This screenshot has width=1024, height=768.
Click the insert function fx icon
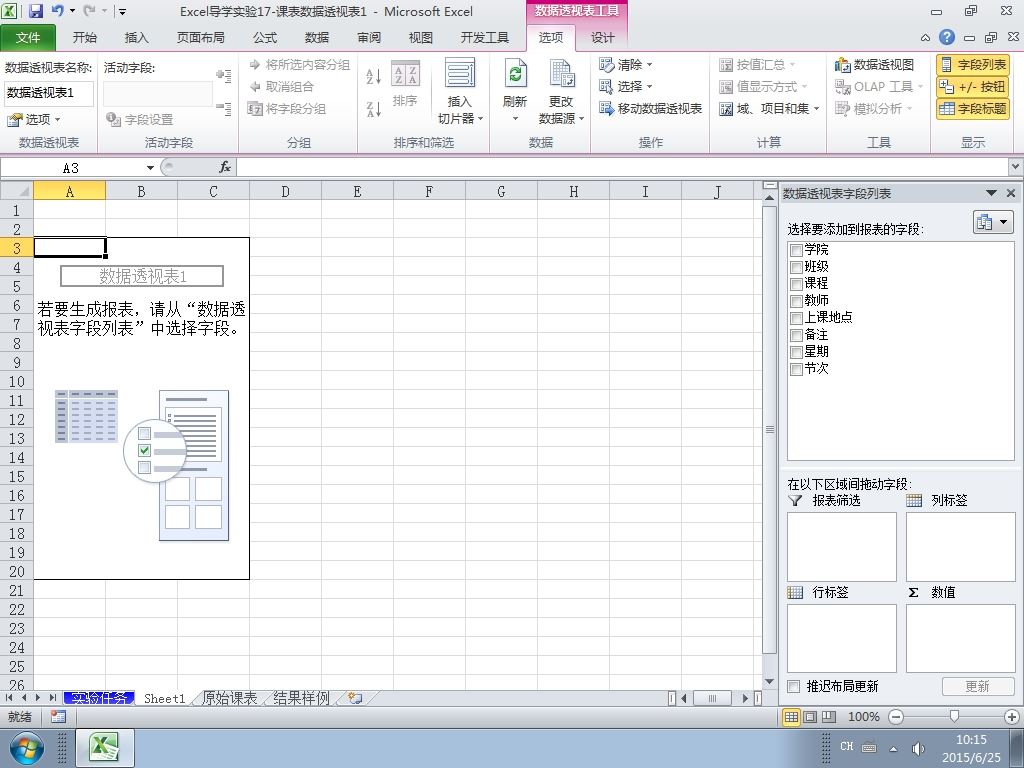[x=225, y=167]
